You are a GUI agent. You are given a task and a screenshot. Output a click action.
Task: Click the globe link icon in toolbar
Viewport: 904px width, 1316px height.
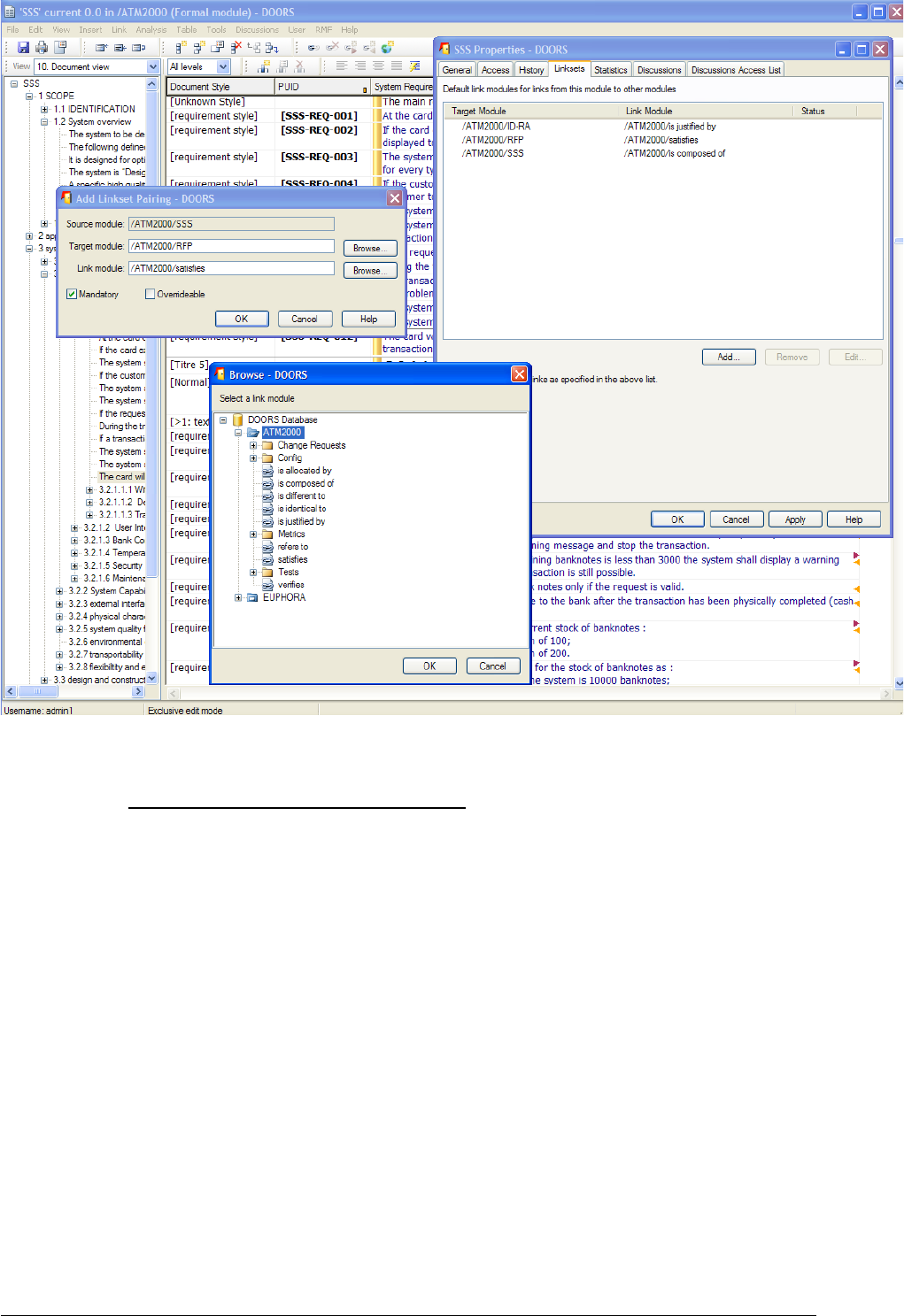(387, 47)
